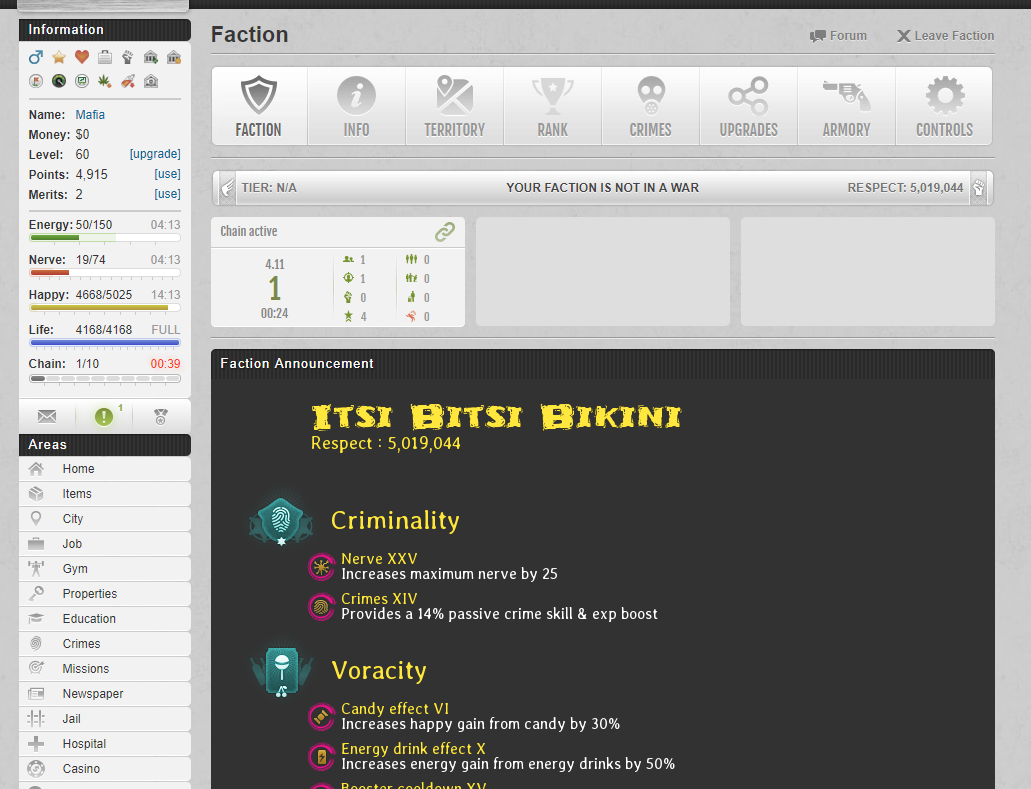Click the gold star level icon
This screenshot has width=1031, height=789.
pos(59,57)
